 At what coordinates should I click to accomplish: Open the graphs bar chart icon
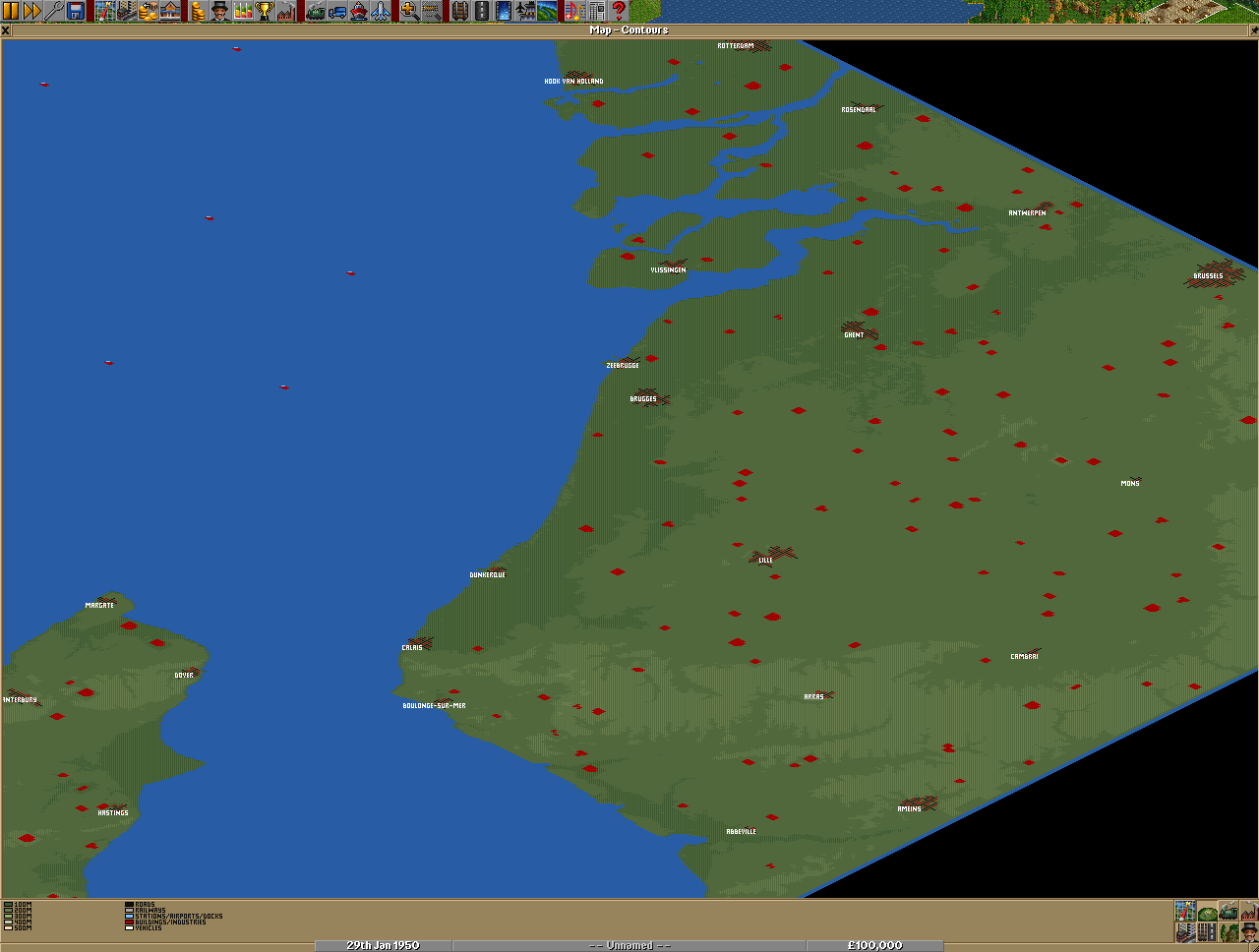(x=241, y=12)
